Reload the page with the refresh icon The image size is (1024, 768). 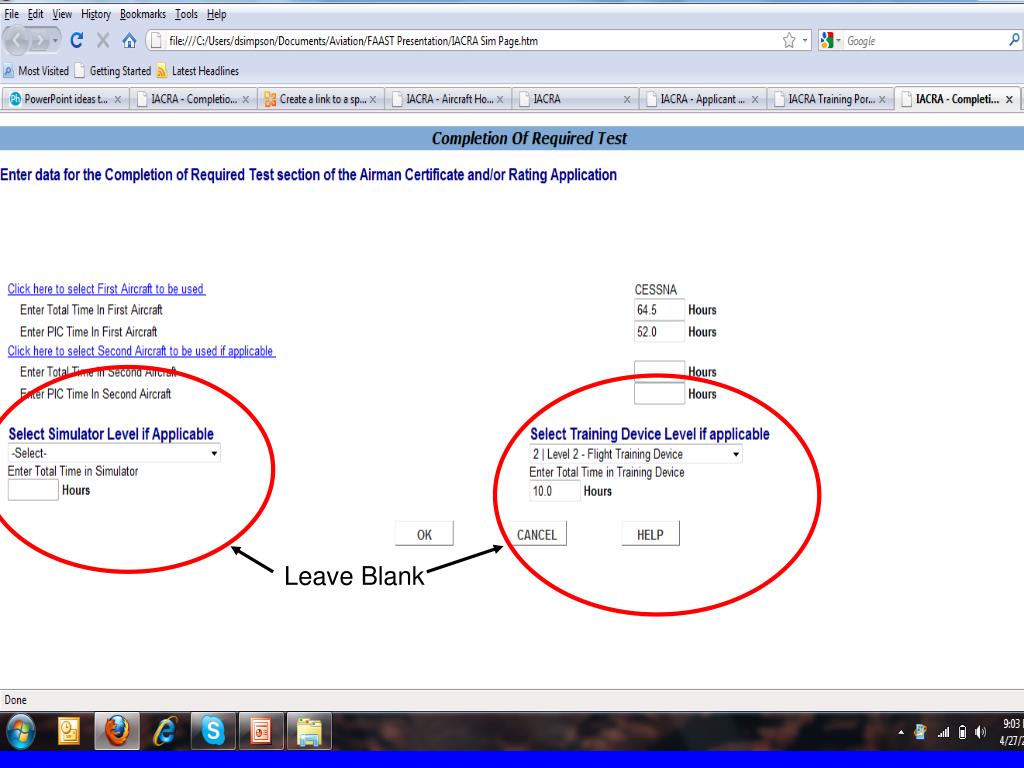[x=76, y=40]
